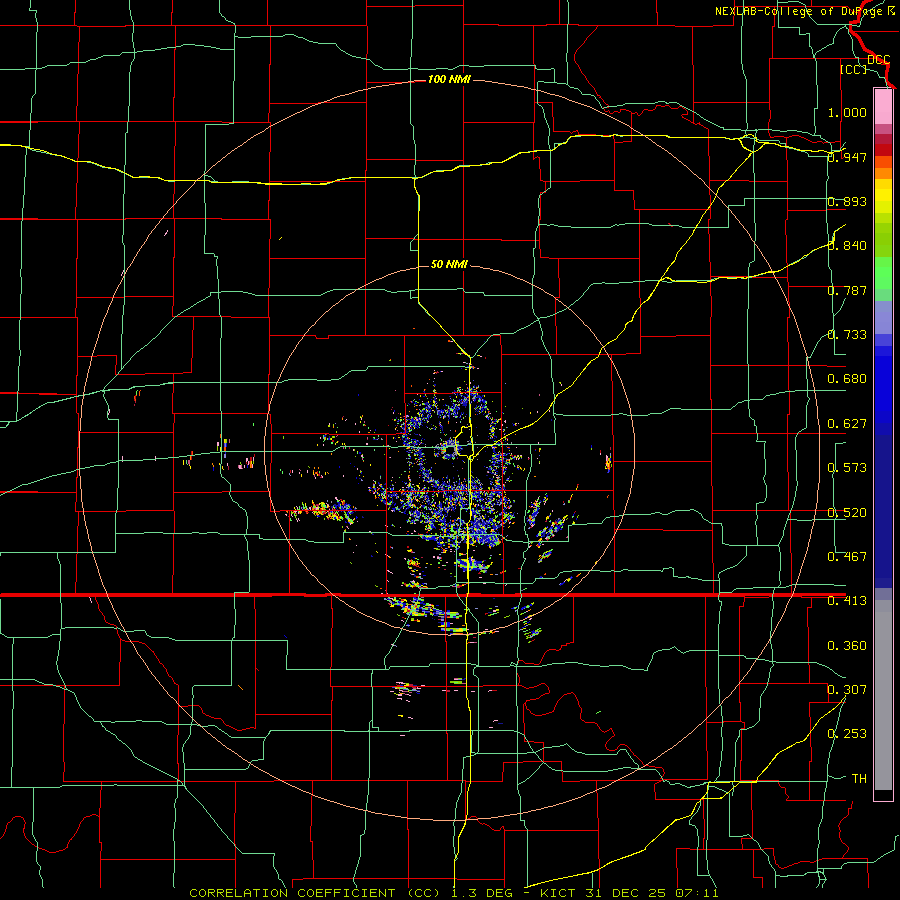
Task: Select the 1.000 legend value
Action: point(847,112)
